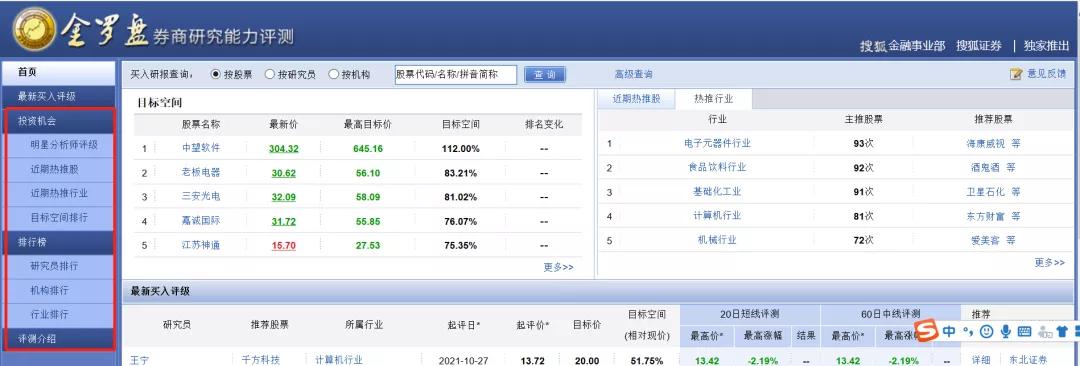The image size is (1080, 366).
Task: Toggle the 中 Chinese input mode icon
Action: click(x=950, y=332)
